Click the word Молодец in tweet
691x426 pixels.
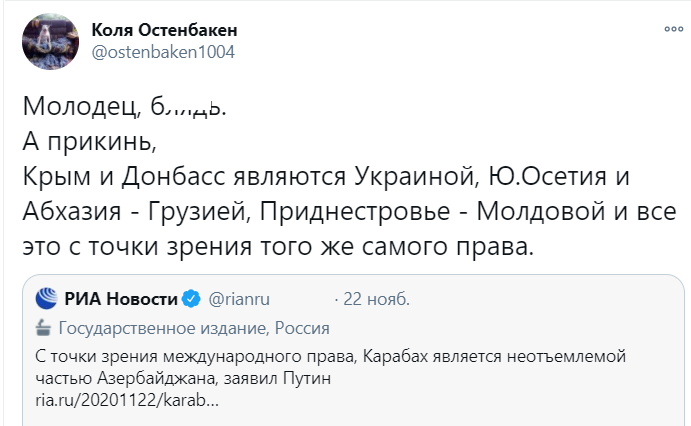tap(82, 106)
